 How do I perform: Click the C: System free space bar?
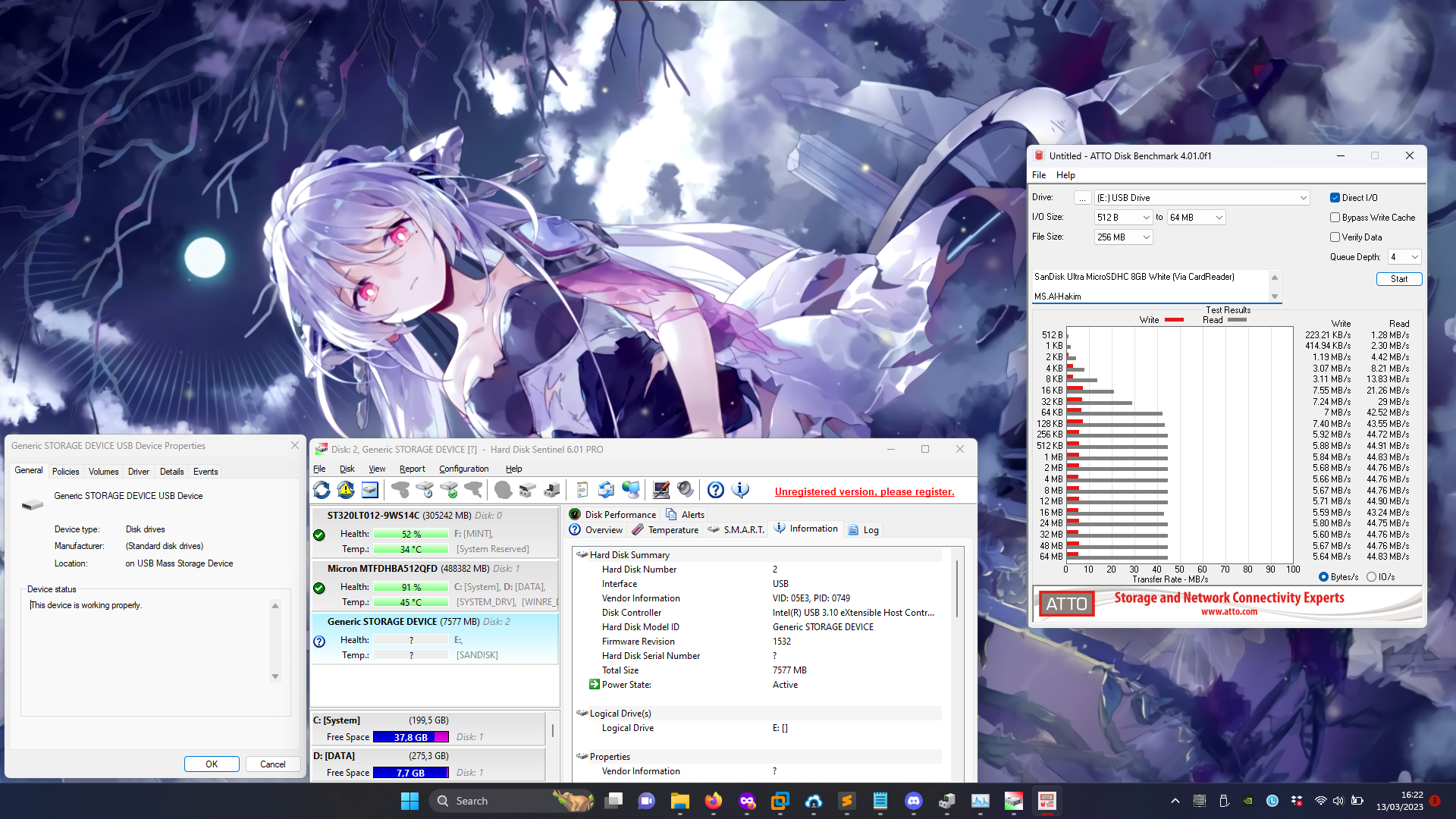[410, 737]
